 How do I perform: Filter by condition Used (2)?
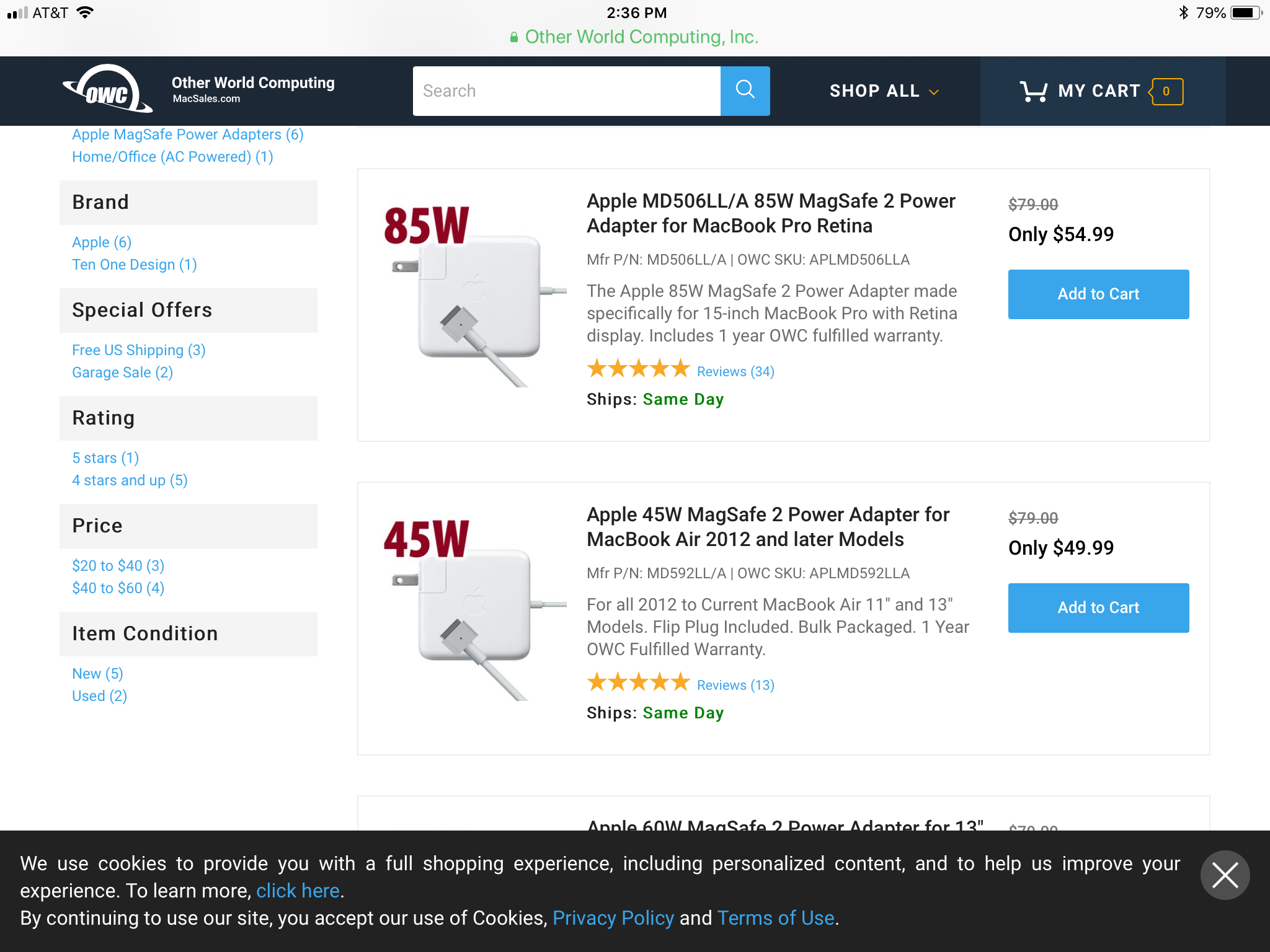click(99, 696)
